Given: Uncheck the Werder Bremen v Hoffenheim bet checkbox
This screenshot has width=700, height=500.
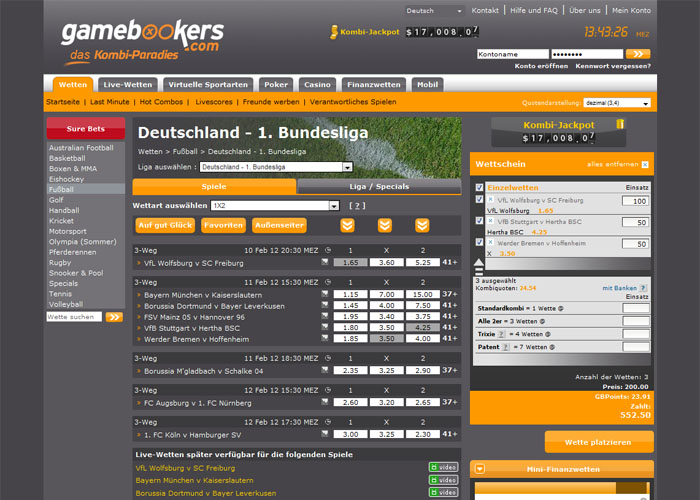Looking at the screenshot, I should pyautogui.click(x=479, y=242).
